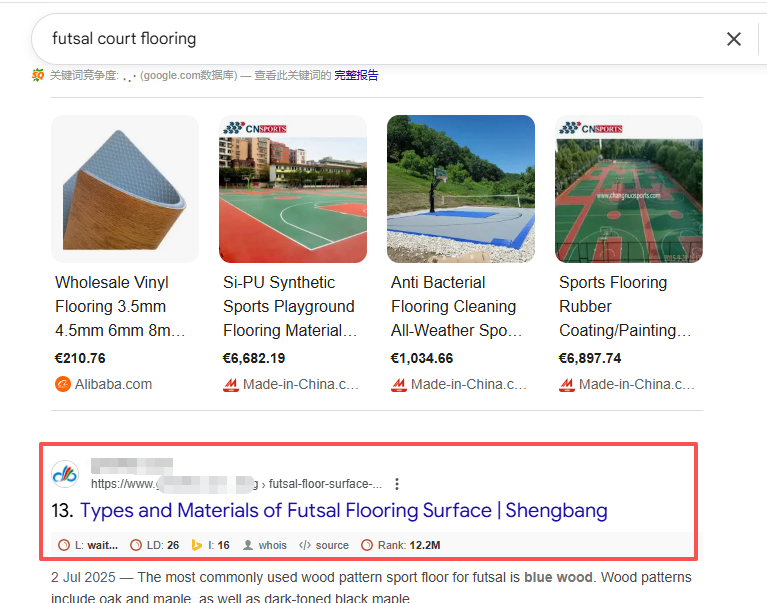Click the 2 Jul 2025 result snippet text
Image resolution: width=767 pixels, height=603 pixels.
371,587
